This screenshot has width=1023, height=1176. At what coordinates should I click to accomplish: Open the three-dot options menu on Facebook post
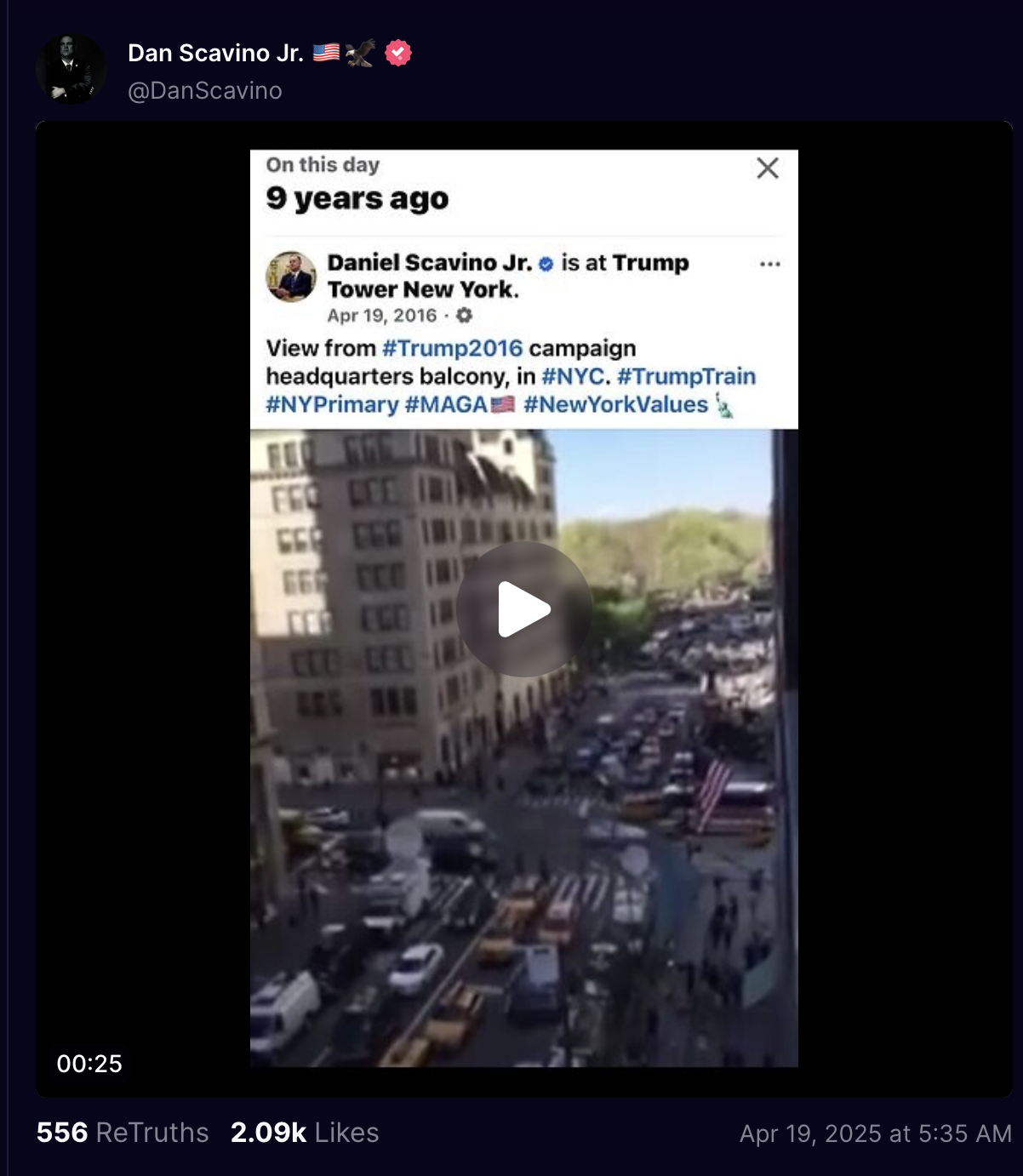coord(770,264)
